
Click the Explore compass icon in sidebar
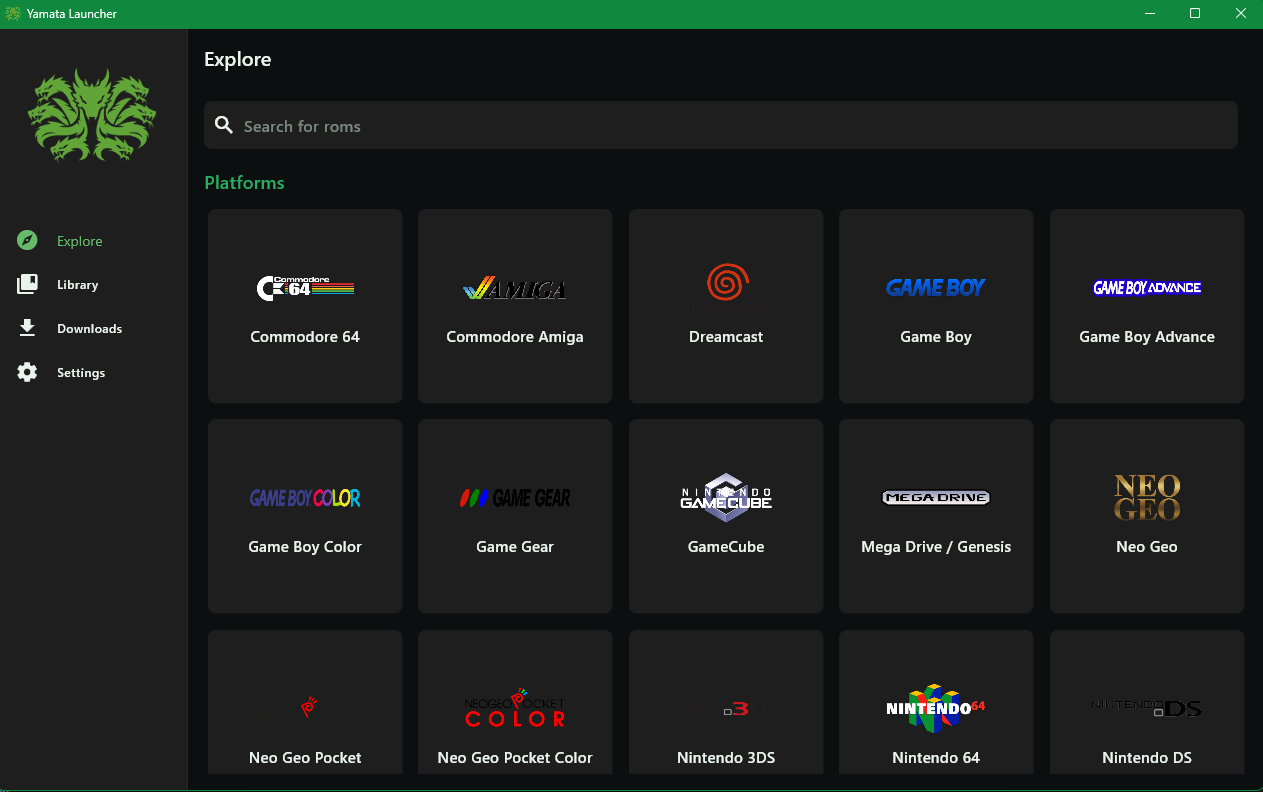pyautogui.click(x=27, y=241)
